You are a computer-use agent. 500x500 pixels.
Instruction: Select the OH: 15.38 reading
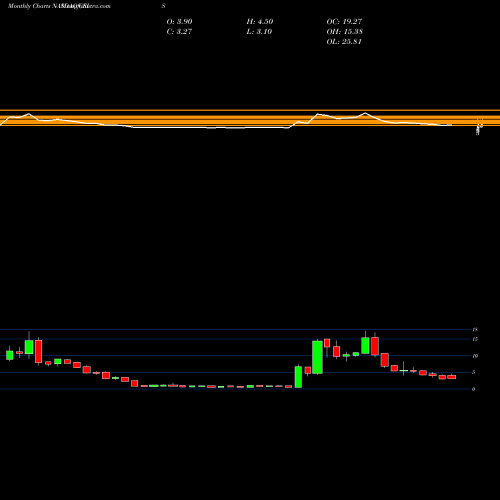click(x=345, y=32)
